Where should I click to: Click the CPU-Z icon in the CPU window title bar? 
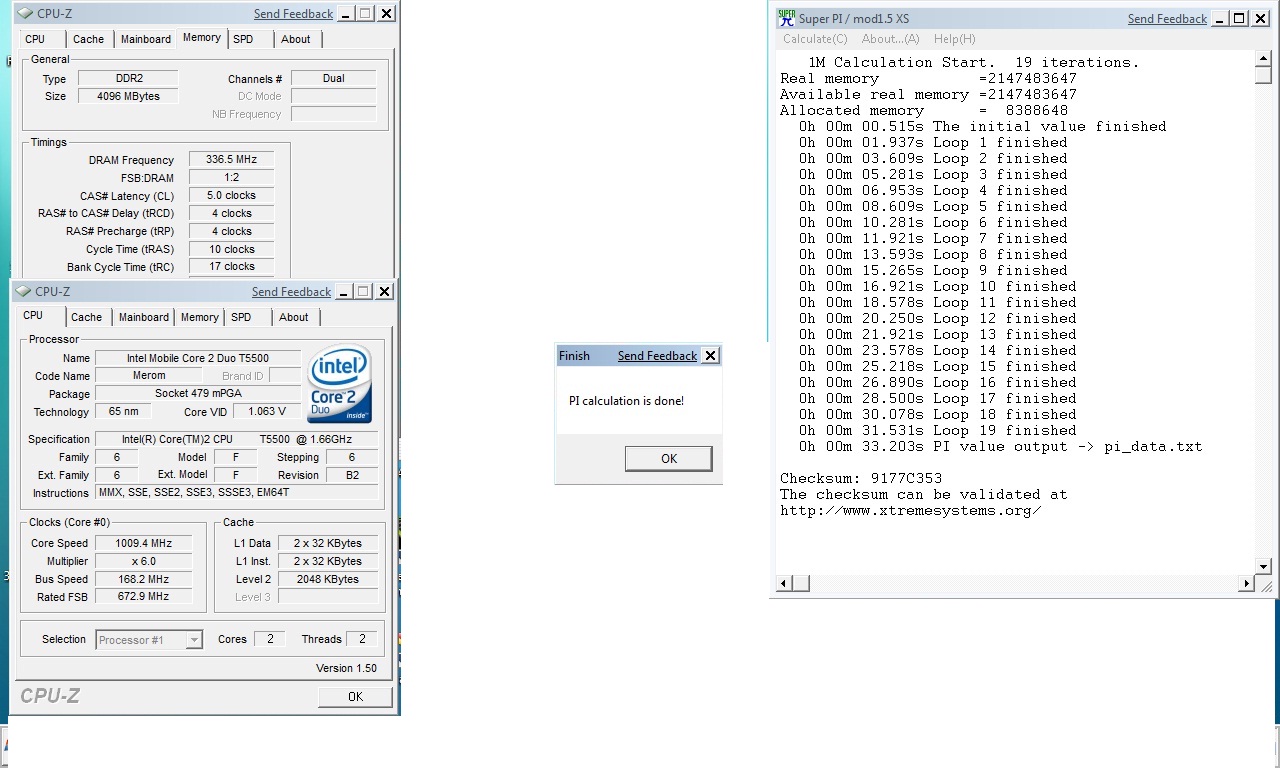point(24,291)
